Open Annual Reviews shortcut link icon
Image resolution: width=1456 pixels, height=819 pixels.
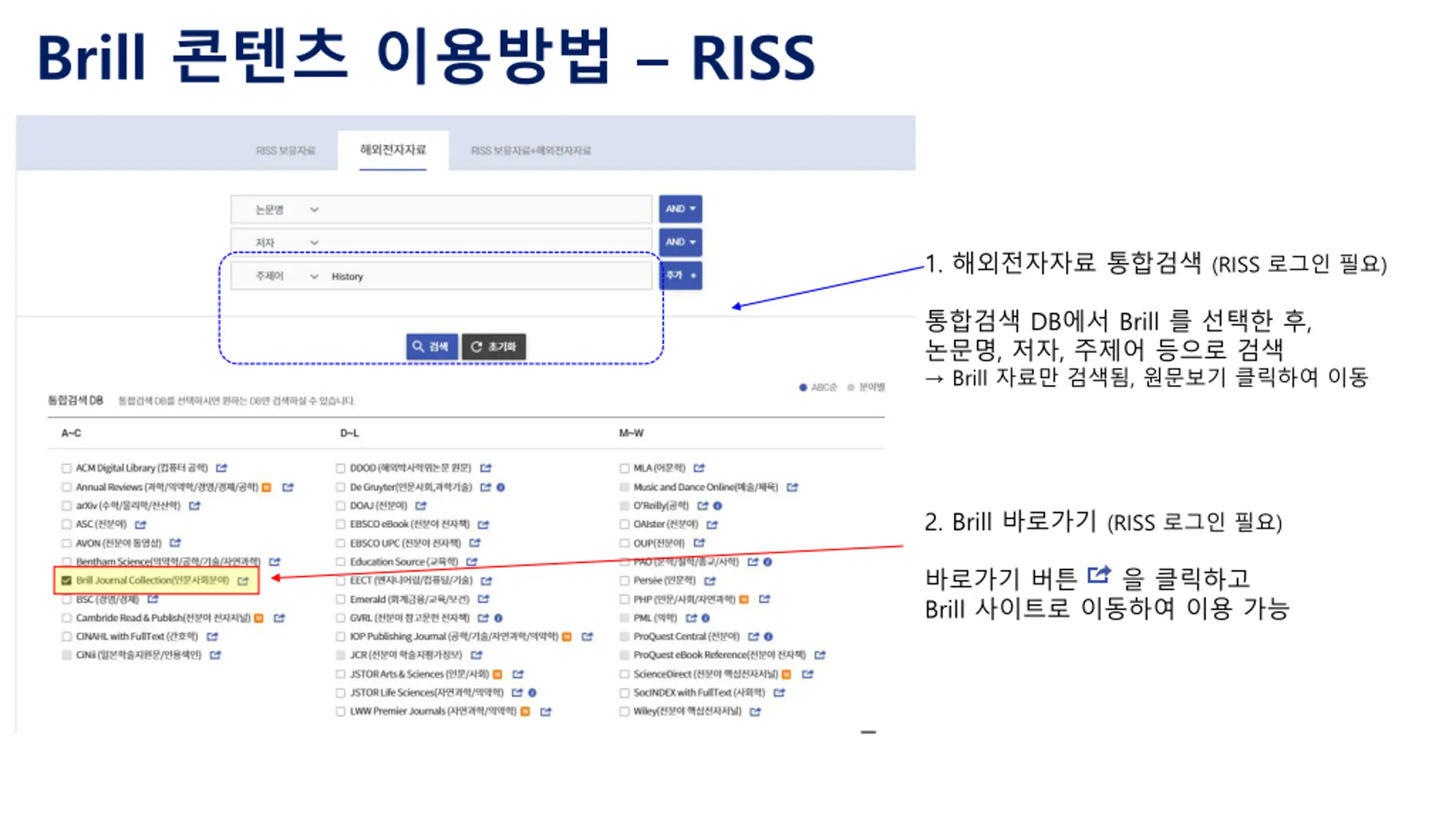click(288, 487)
